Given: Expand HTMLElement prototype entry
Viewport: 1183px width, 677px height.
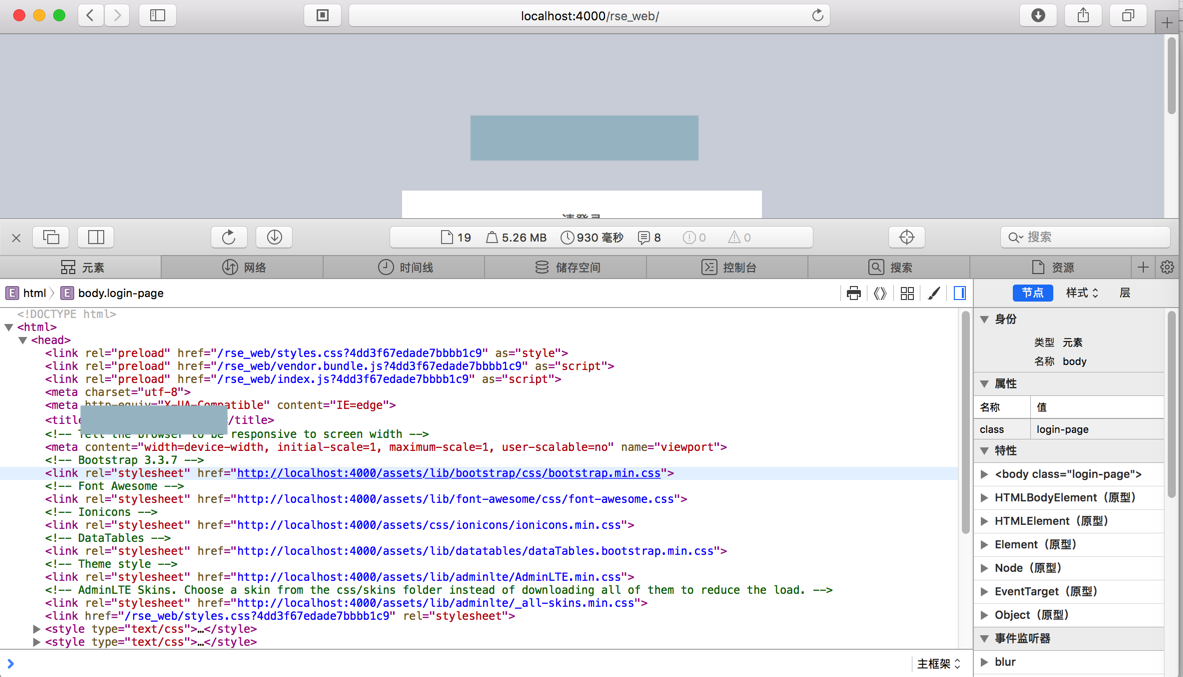Looking at the screenshot, I should point(985,522).
